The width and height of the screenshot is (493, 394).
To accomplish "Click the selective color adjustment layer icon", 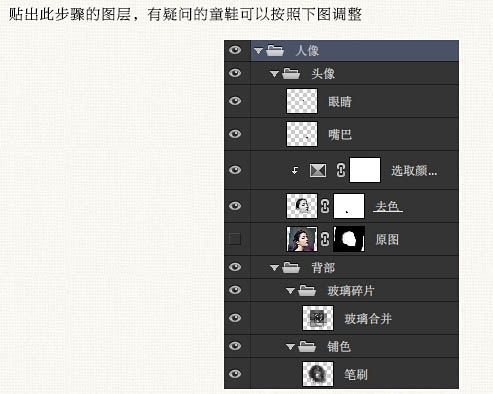I will click(318, 170).
